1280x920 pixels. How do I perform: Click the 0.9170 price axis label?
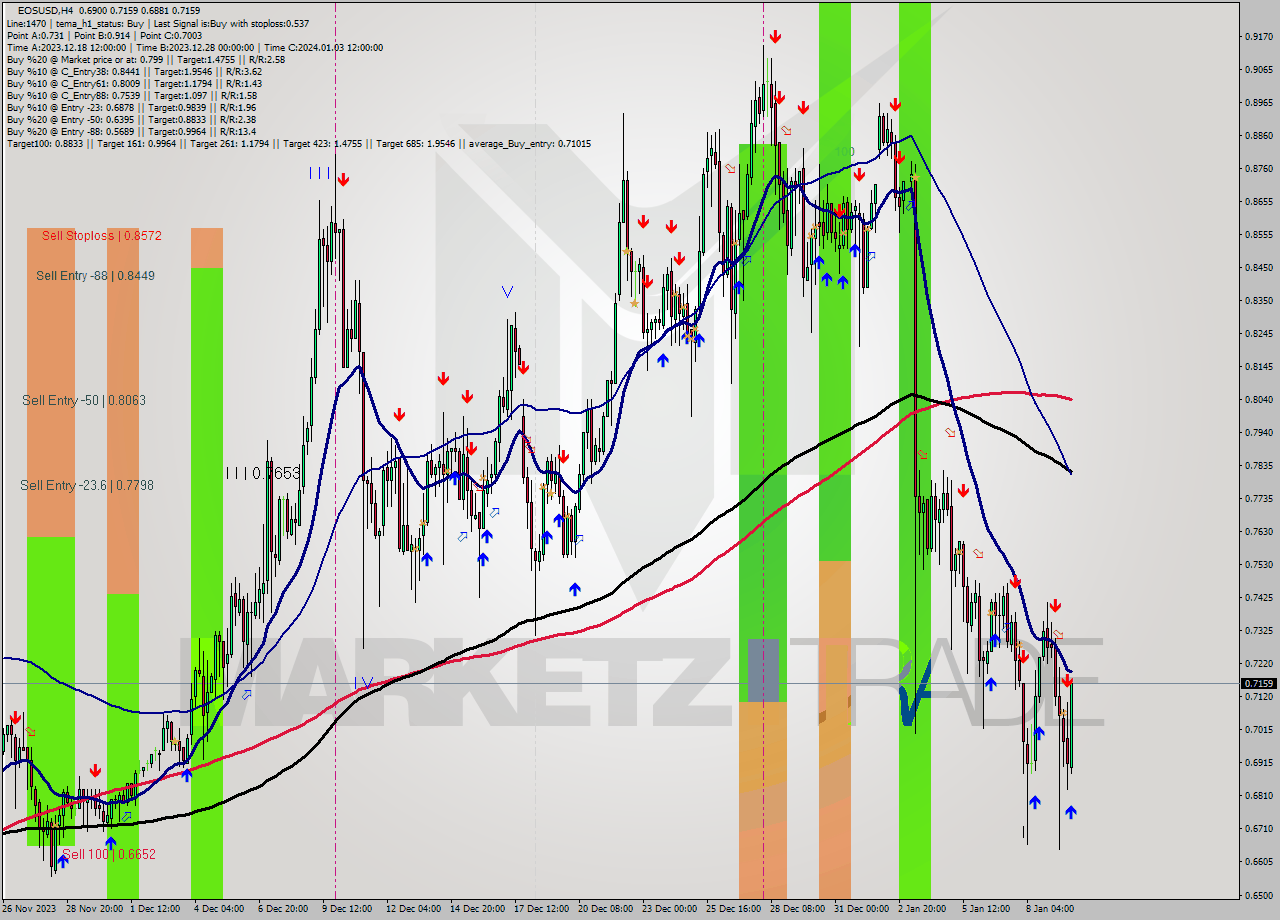pos(1259,37)
